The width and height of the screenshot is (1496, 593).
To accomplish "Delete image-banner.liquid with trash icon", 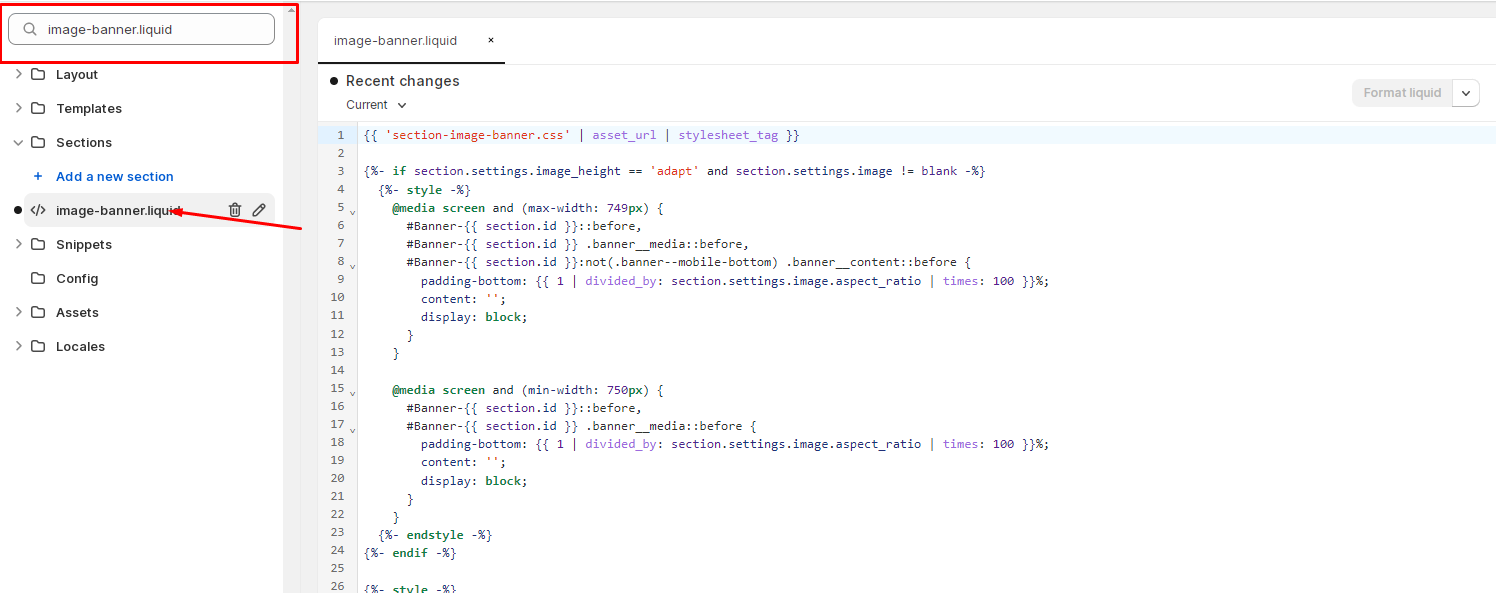I will (x=235, y=210).
